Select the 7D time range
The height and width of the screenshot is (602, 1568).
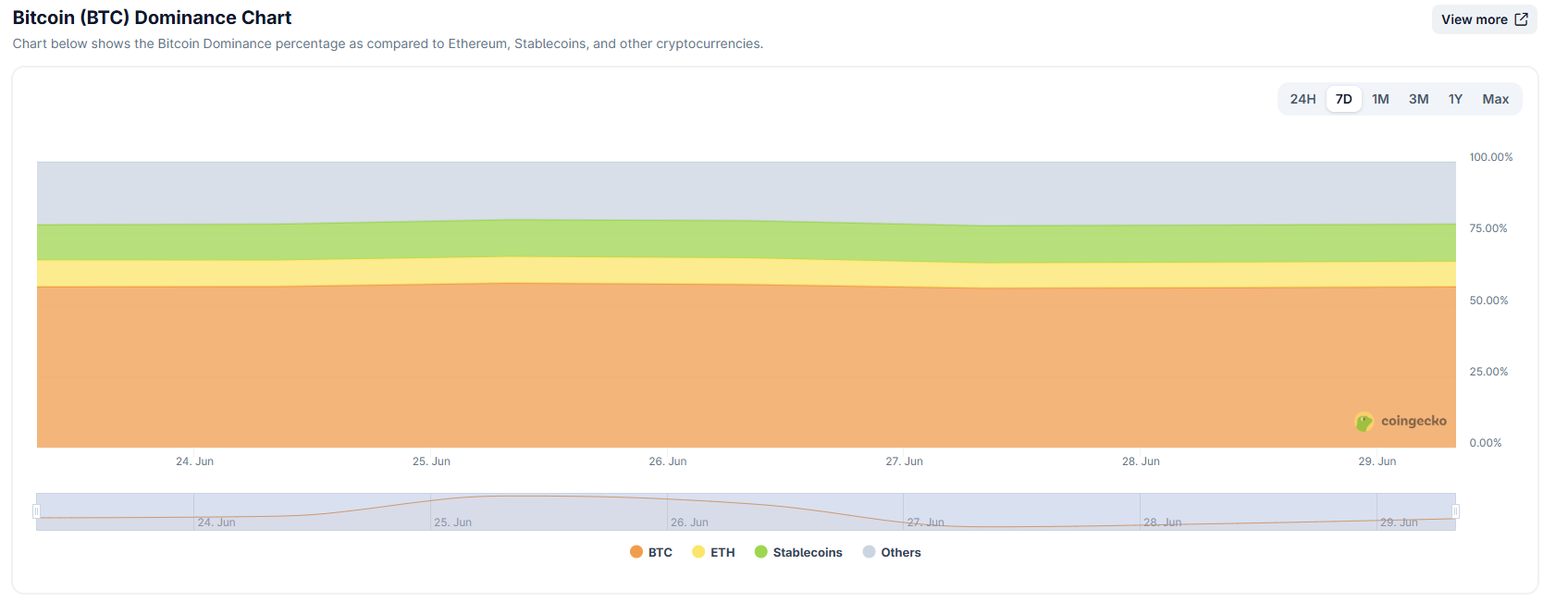pos(1343,99)
